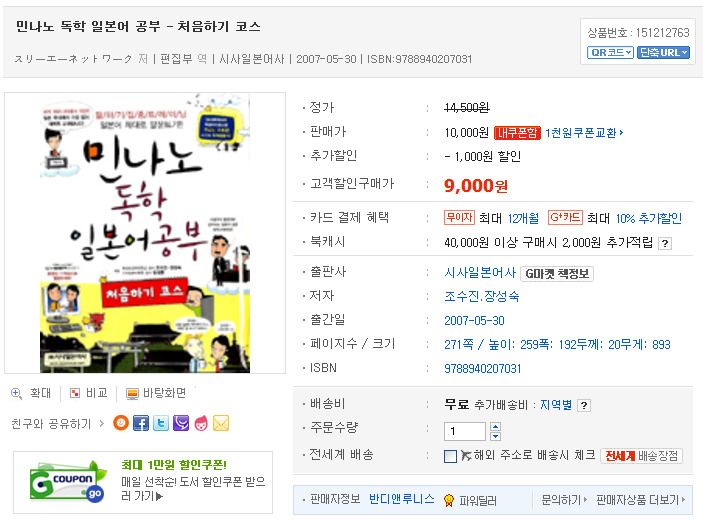Click the 비교 compare icon

(75, 393)
